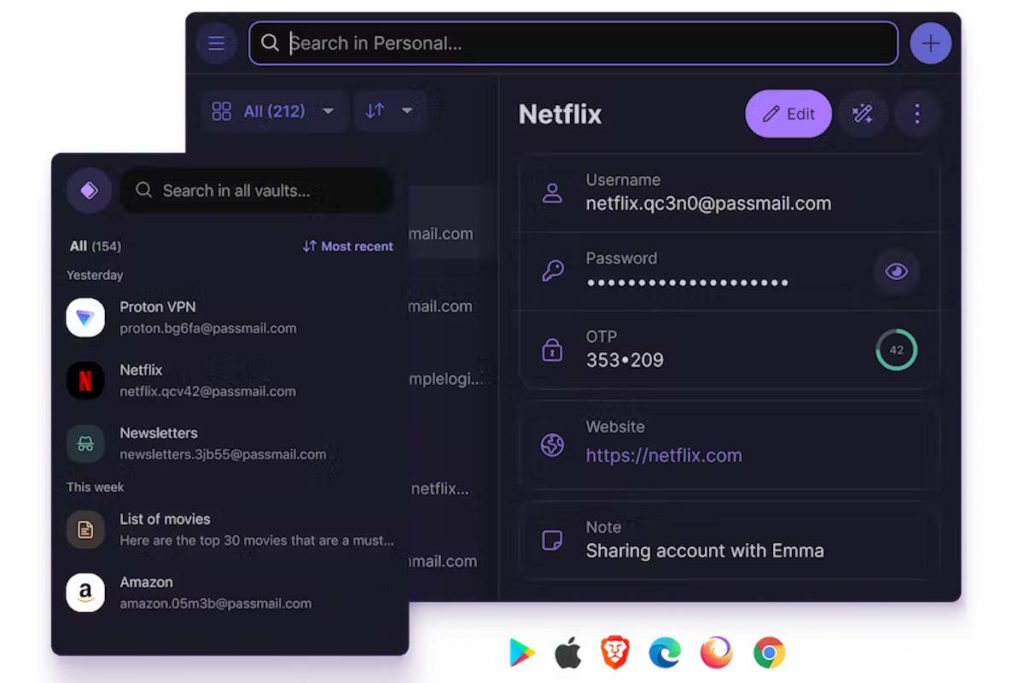Click All (154) label in popup
Viewport: 1024px width, 683px height.
(95, 246)
